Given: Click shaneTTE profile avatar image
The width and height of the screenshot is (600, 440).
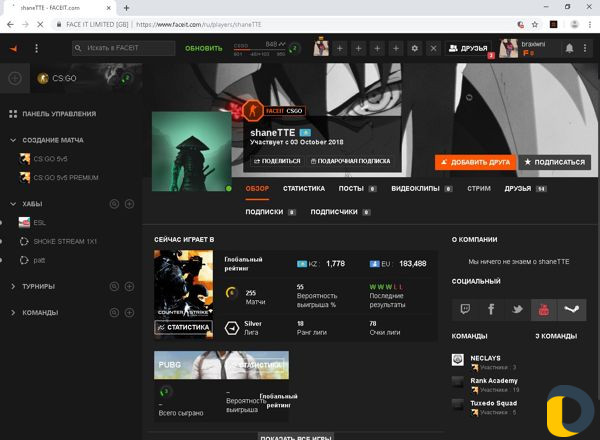Looking at the screenshot, I should click(x=191, y=151).
